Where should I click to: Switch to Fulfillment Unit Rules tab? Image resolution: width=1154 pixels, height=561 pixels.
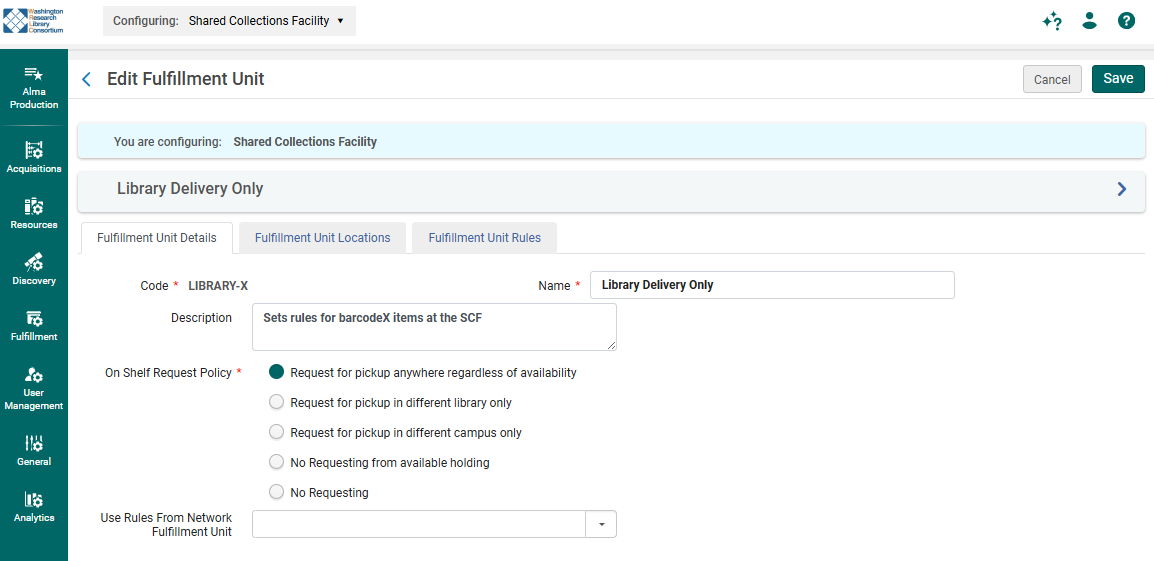click(484, 238)
